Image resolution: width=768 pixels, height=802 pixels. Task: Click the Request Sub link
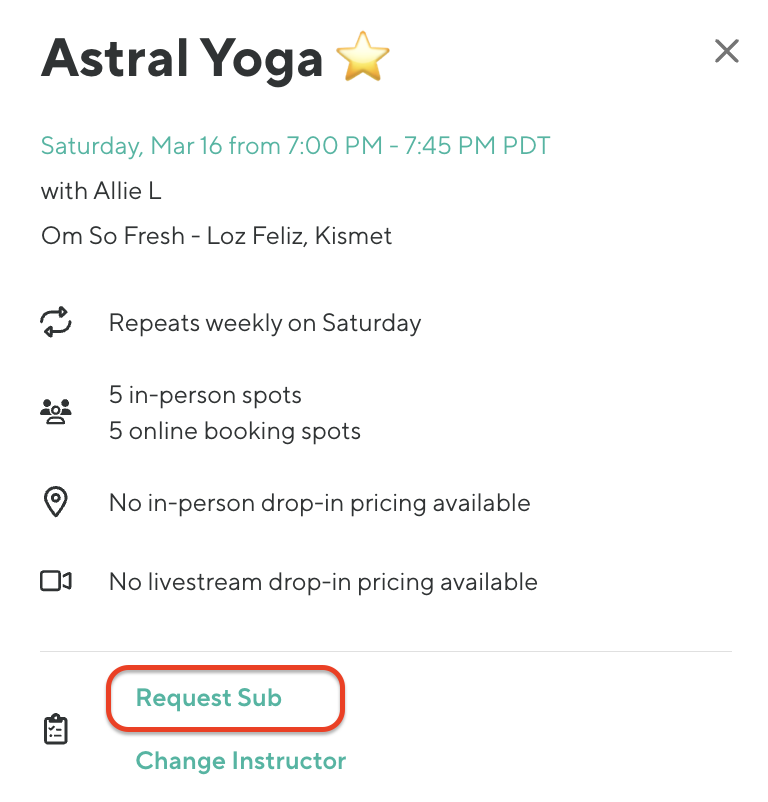[x=209, y=698]
